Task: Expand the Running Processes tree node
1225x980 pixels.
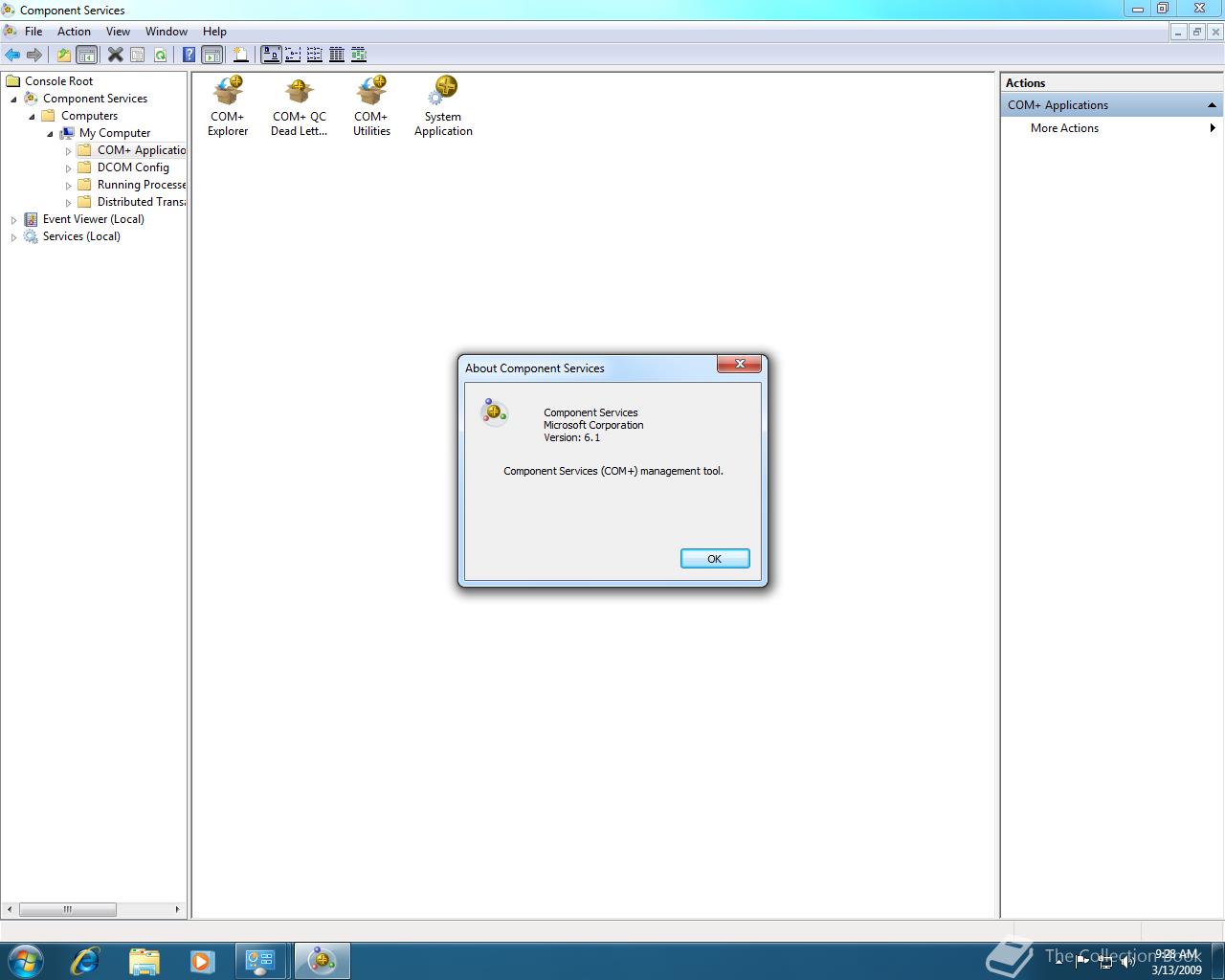Action: 68,186
